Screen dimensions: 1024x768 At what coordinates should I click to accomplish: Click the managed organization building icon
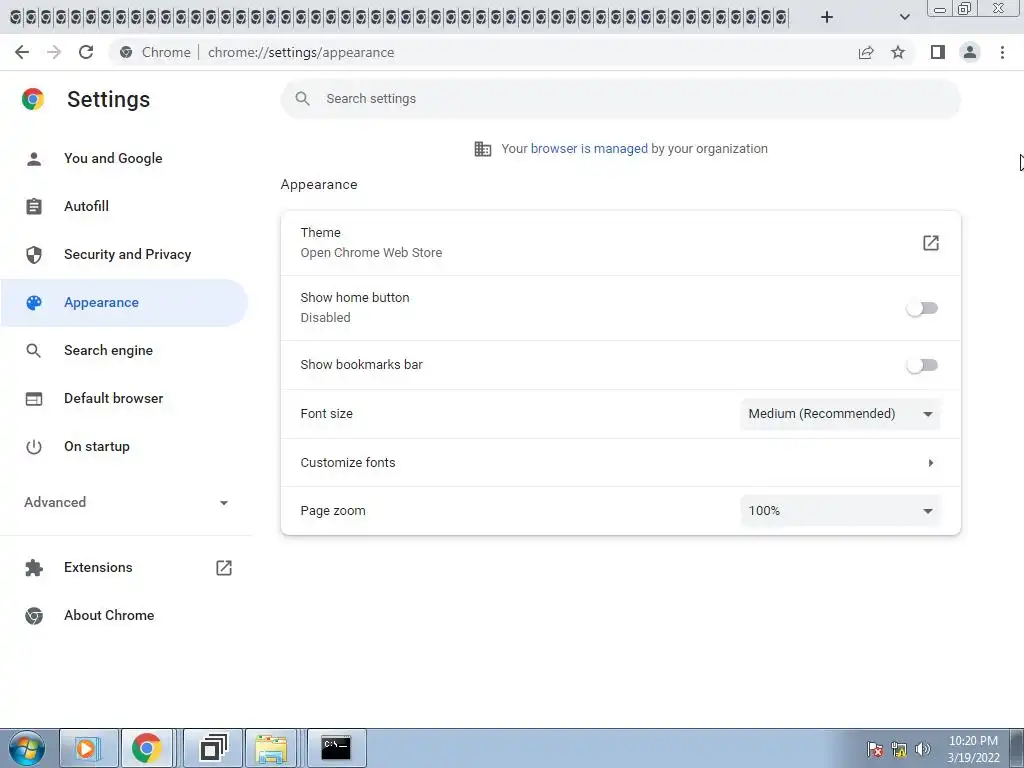[483, 149]
